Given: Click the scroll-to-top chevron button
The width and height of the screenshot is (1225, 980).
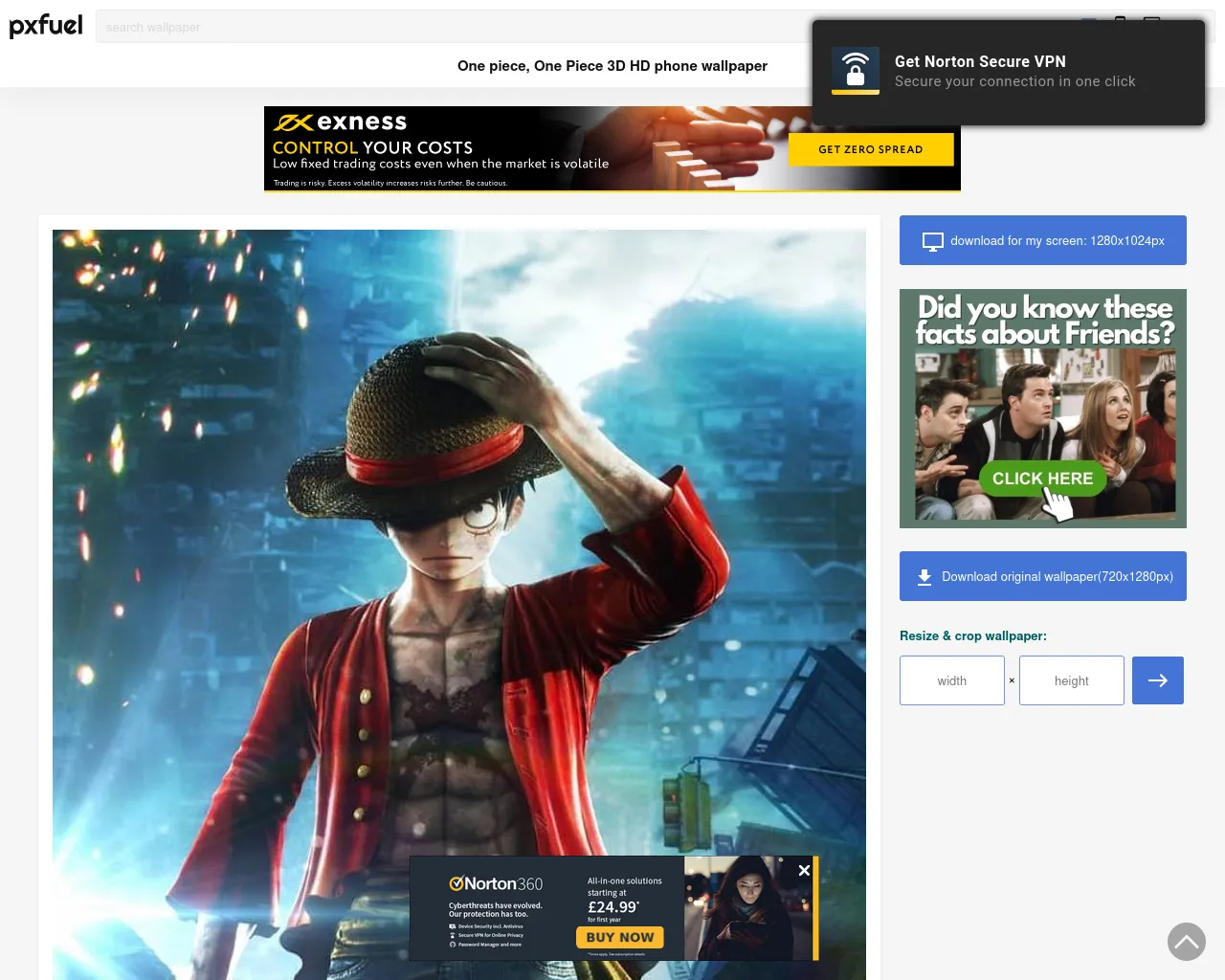Looking at the screenshot, I should click(1186, 942).
